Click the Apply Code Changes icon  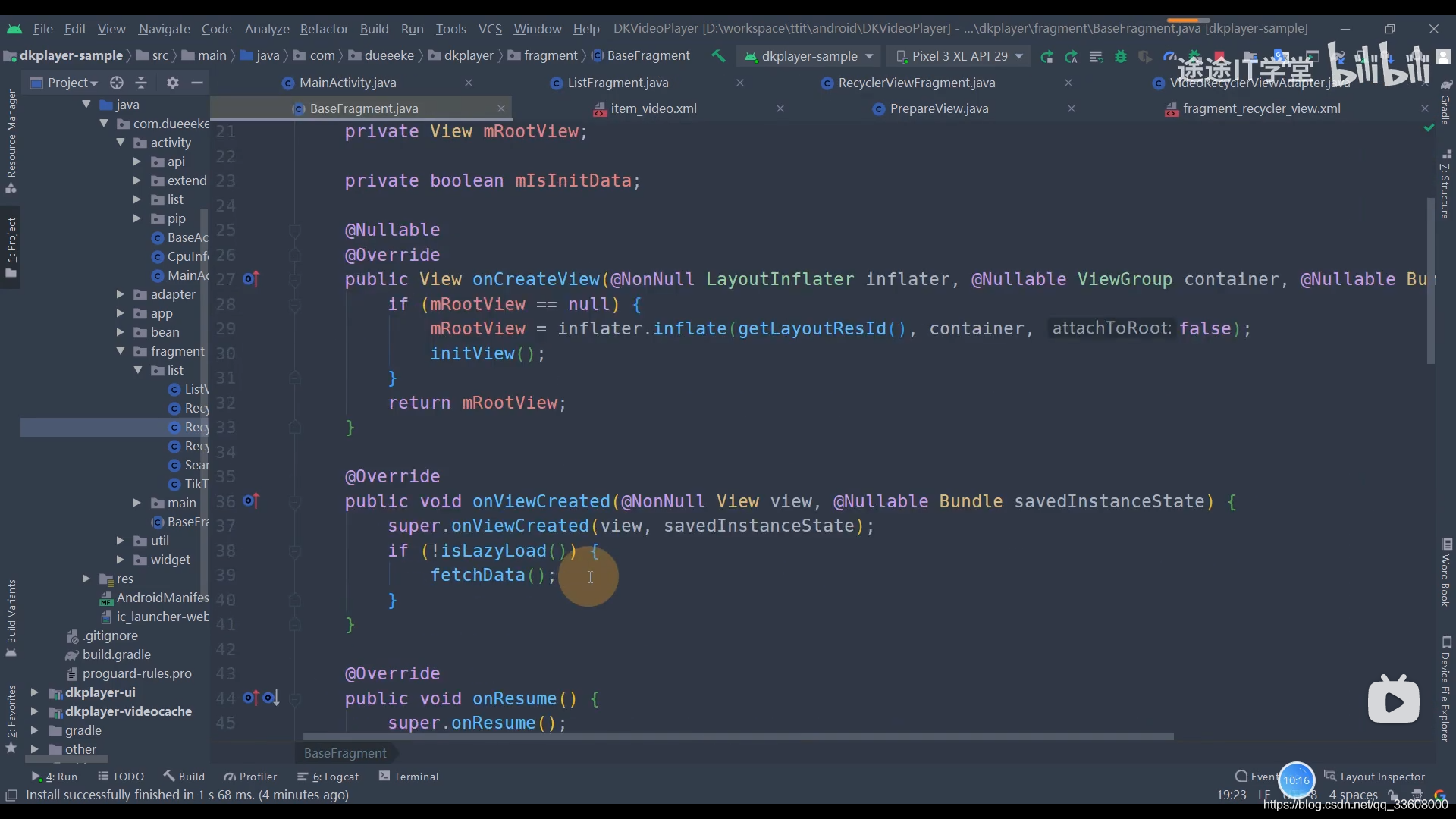pyautogui.click(x=1096, y=56)
